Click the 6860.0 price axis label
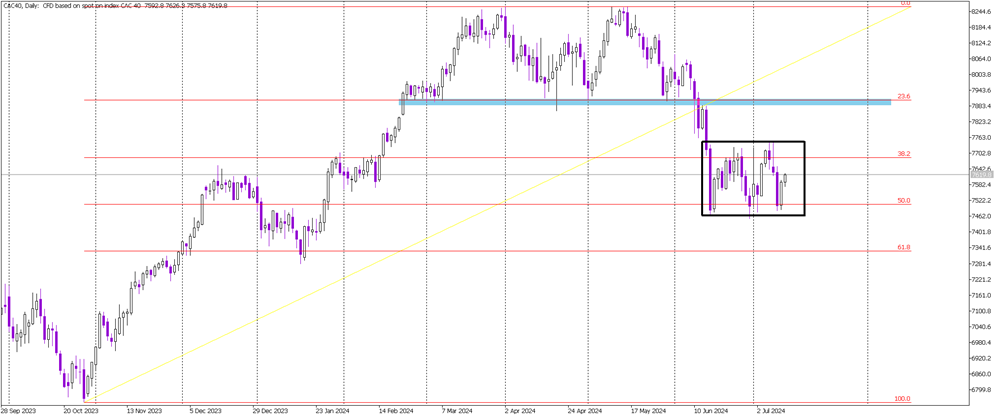 pyautogui.click(x=980, y=374)
